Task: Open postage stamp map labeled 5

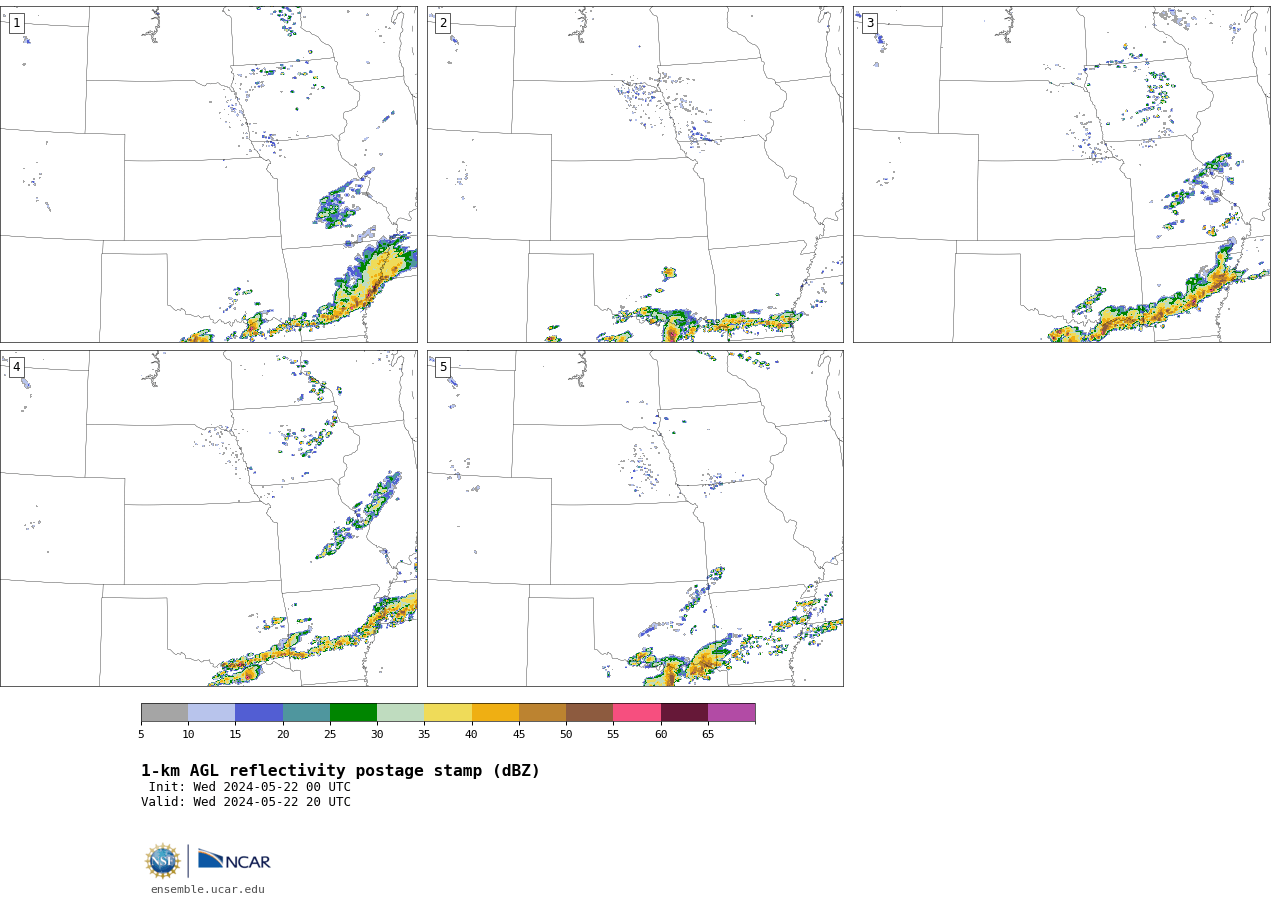Action: point(635,518)
